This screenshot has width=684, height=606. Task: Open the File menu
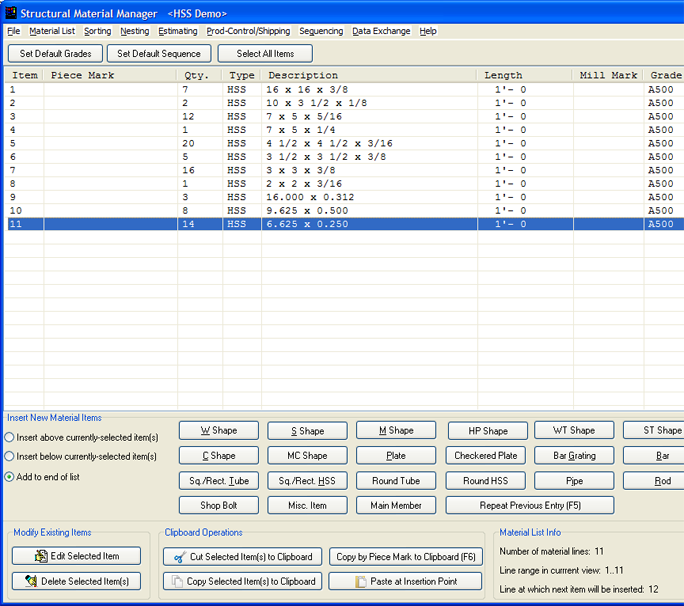pos(14,31)
